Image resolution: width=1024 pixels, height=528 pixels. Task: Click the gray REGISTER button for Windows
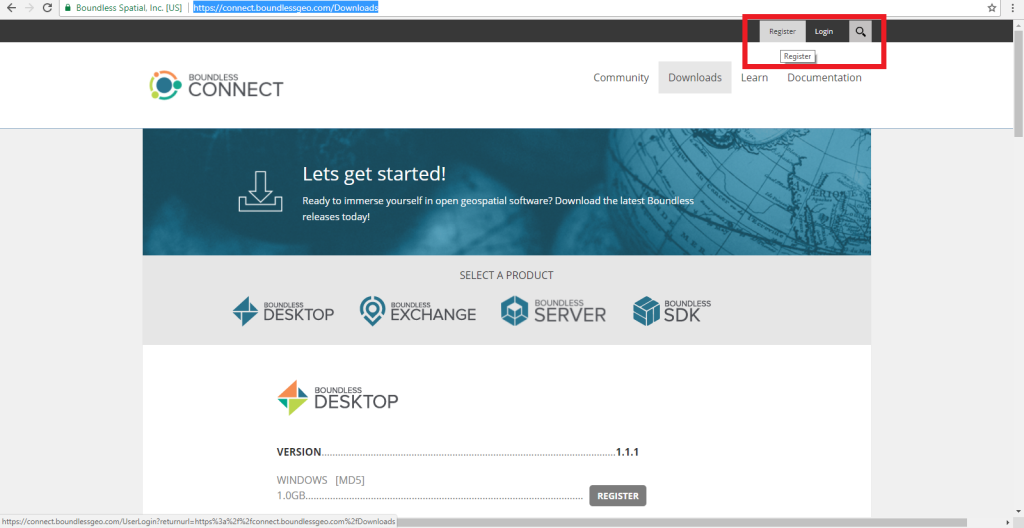(x=618, y=495)
